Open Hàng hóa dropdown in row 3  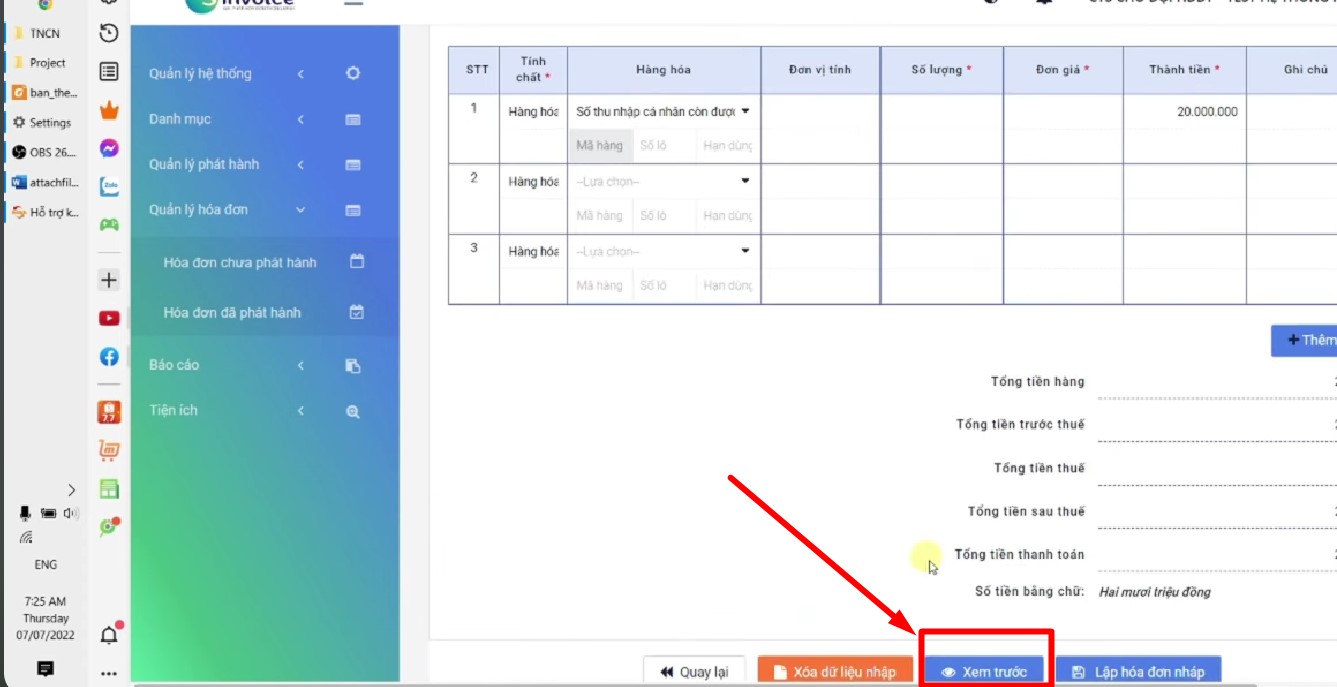663,251
